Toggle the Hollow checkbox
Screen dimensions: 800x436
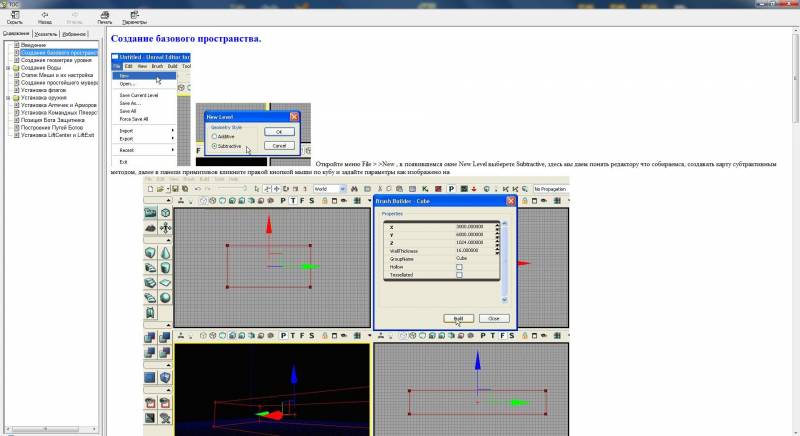tap(459, 266)
